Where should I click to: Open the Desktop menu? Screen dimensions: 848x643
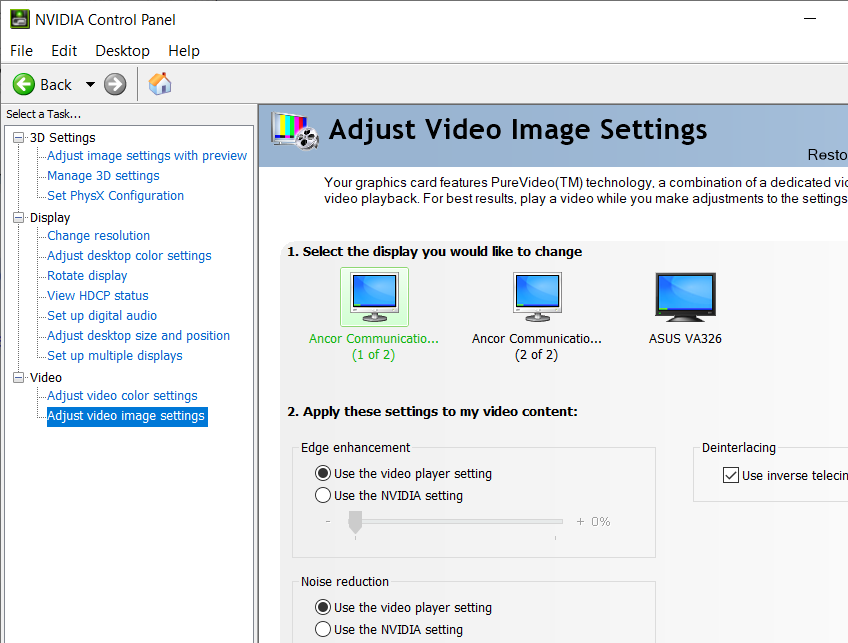coord(122,51)
